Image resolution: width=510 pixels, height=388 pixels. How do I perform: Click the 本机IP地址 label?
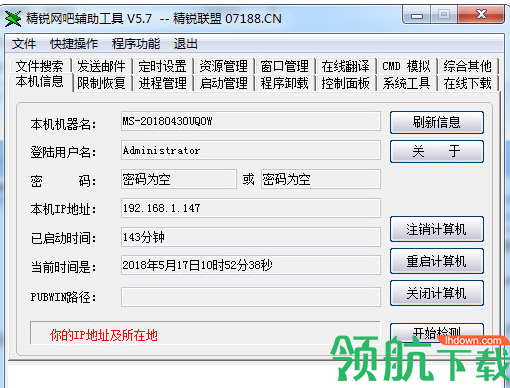(63, 209)
